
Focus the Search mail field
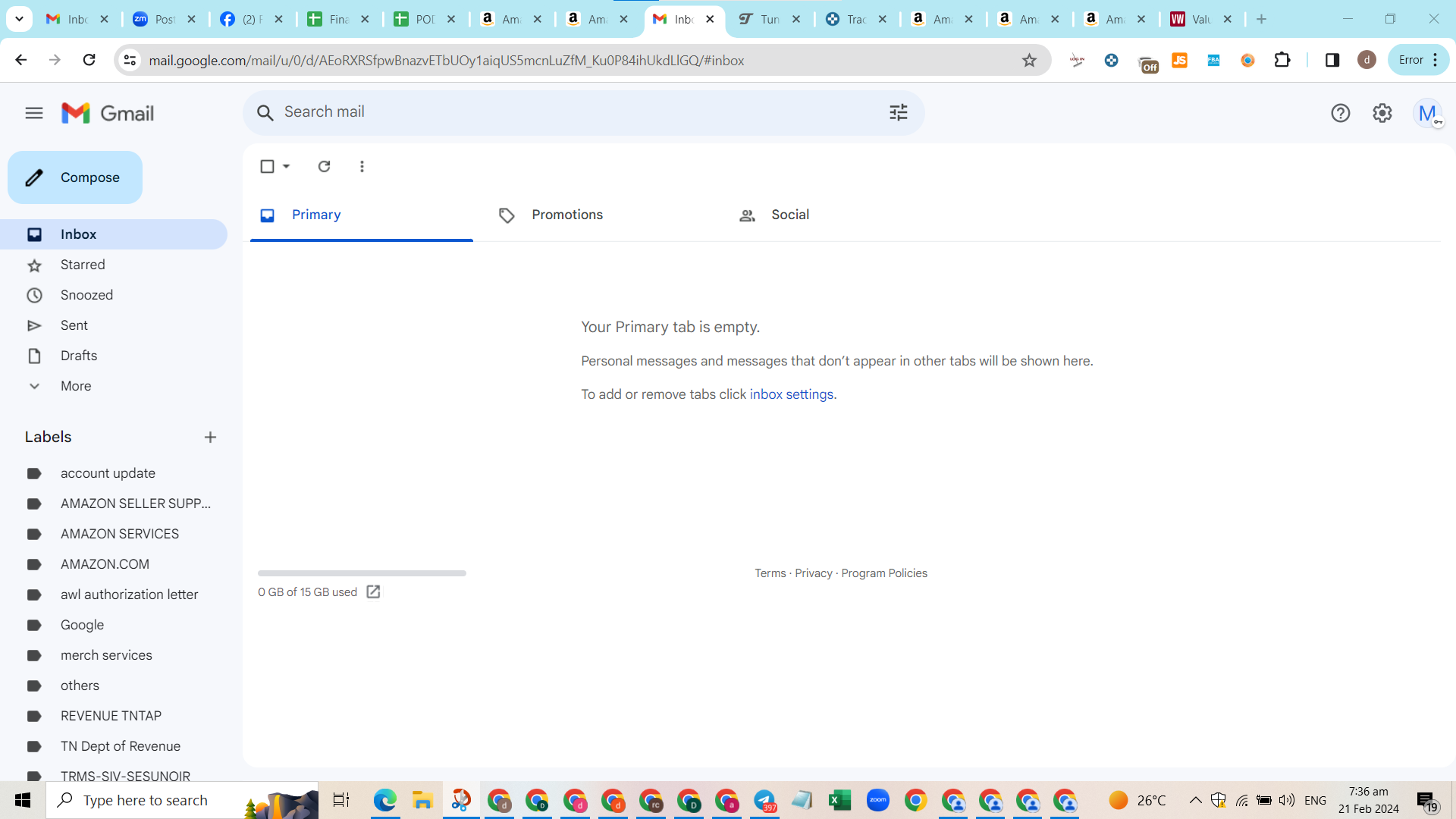(x=584, y=113)
